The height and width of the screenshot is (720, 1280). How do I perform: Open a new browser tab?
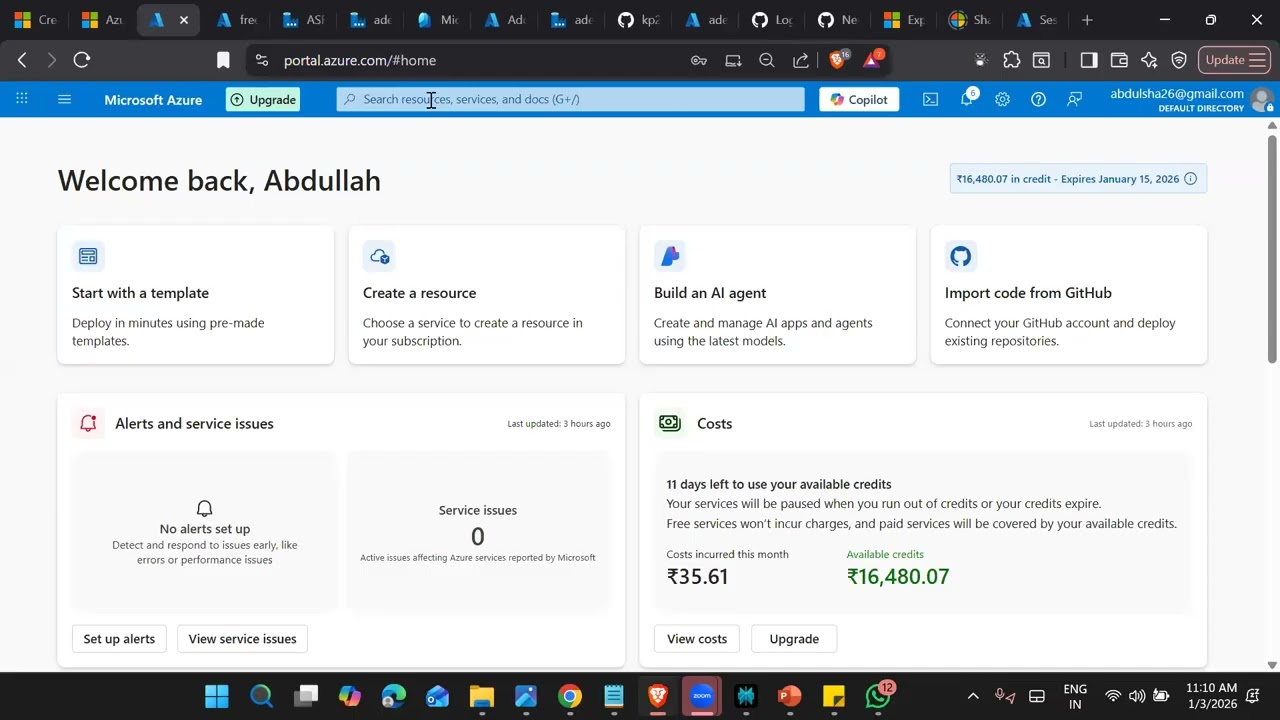tap(1087, 20)
